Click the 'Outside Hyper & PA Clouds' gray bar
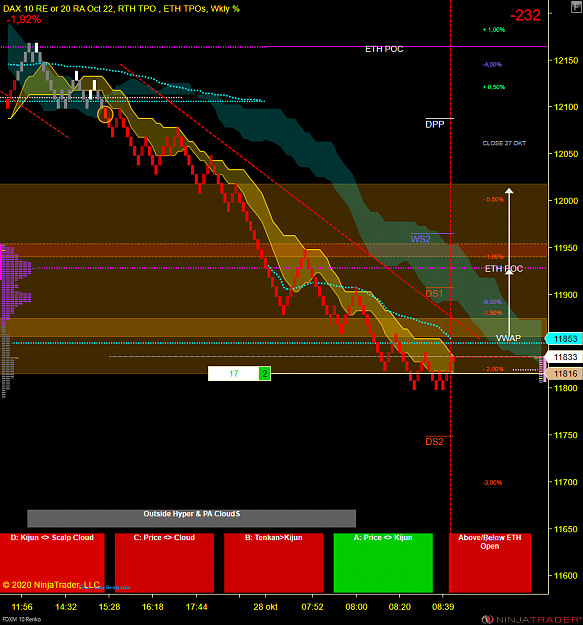The width and height of the screenshot is (583, 625). coord(191,518)
